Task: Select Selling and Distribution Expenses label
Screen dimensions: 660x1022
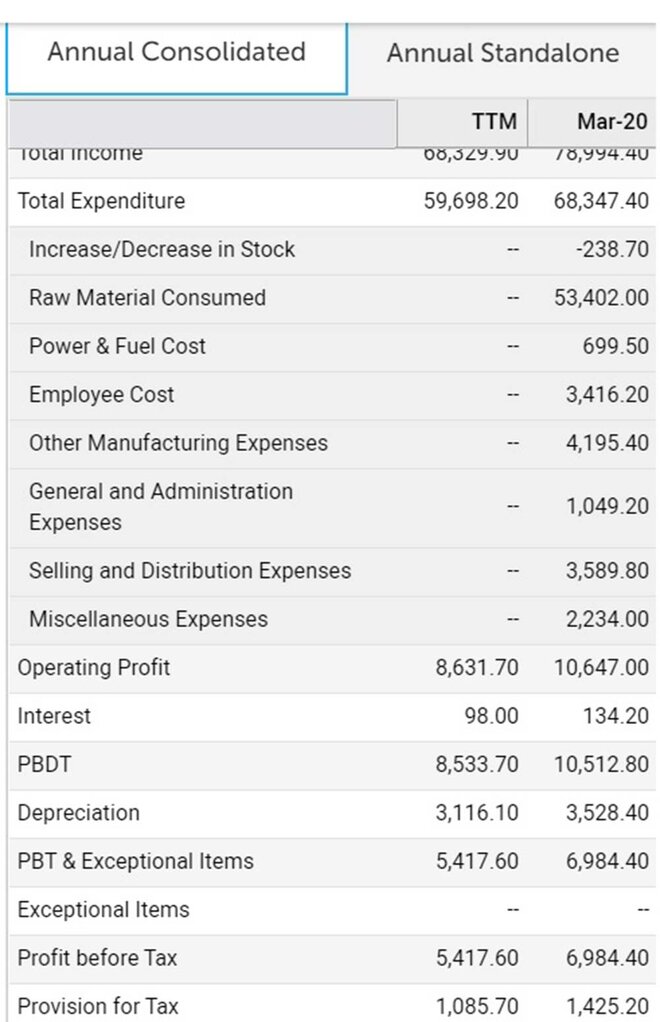Action: pyautogui.click(x=190, y=571)
